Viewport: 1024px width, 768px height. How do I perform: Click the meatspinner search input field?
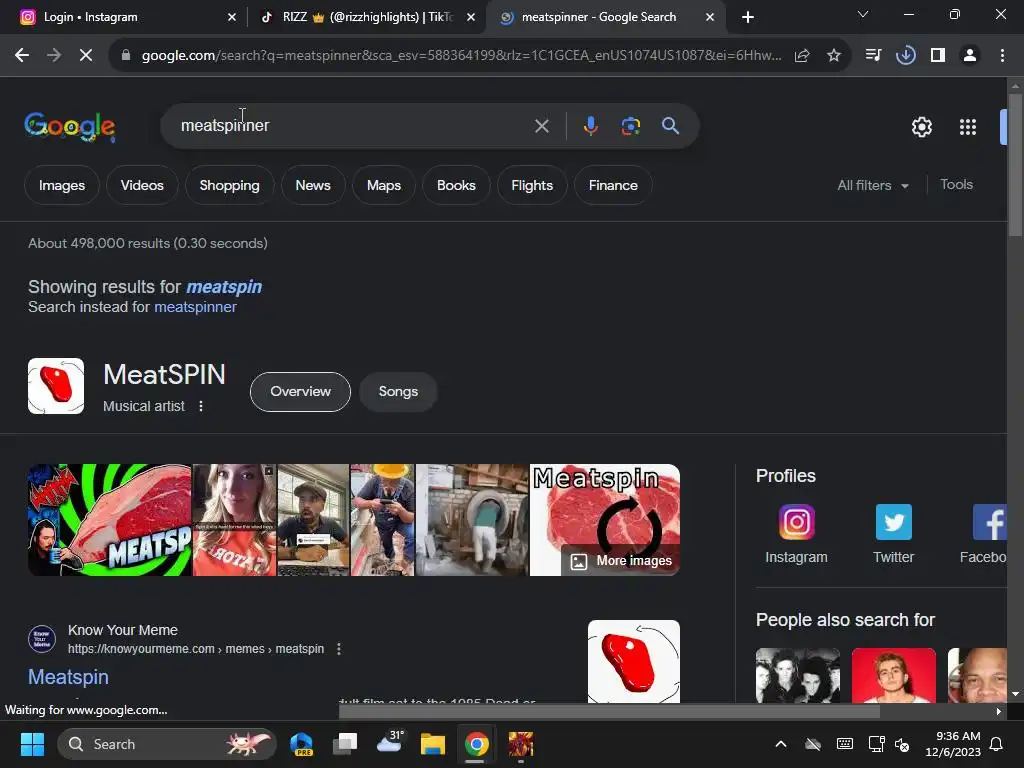(x=353, y=126)
